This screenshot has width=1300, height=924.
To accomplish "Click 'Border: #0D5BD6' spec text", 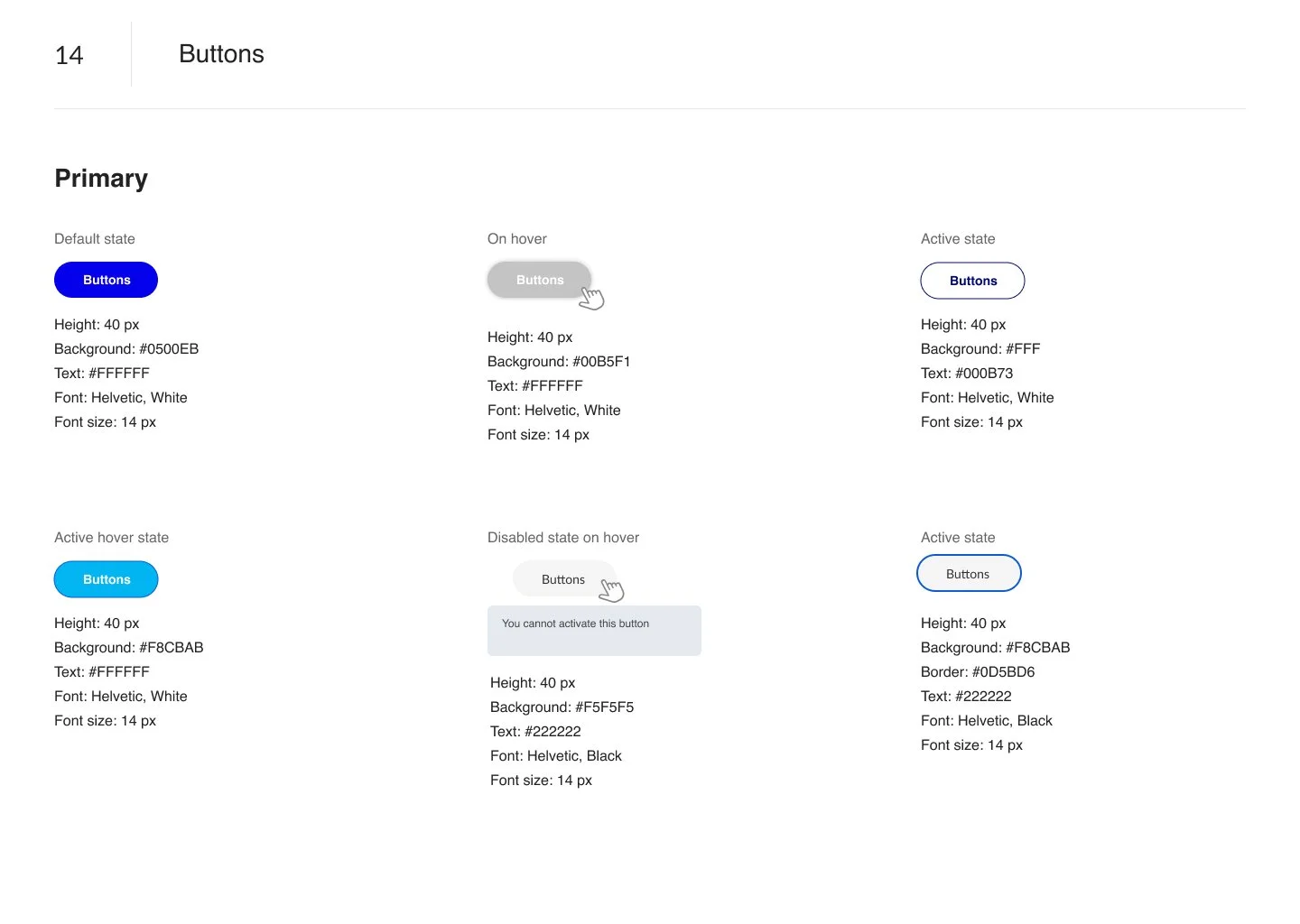I will coord(978,672).
